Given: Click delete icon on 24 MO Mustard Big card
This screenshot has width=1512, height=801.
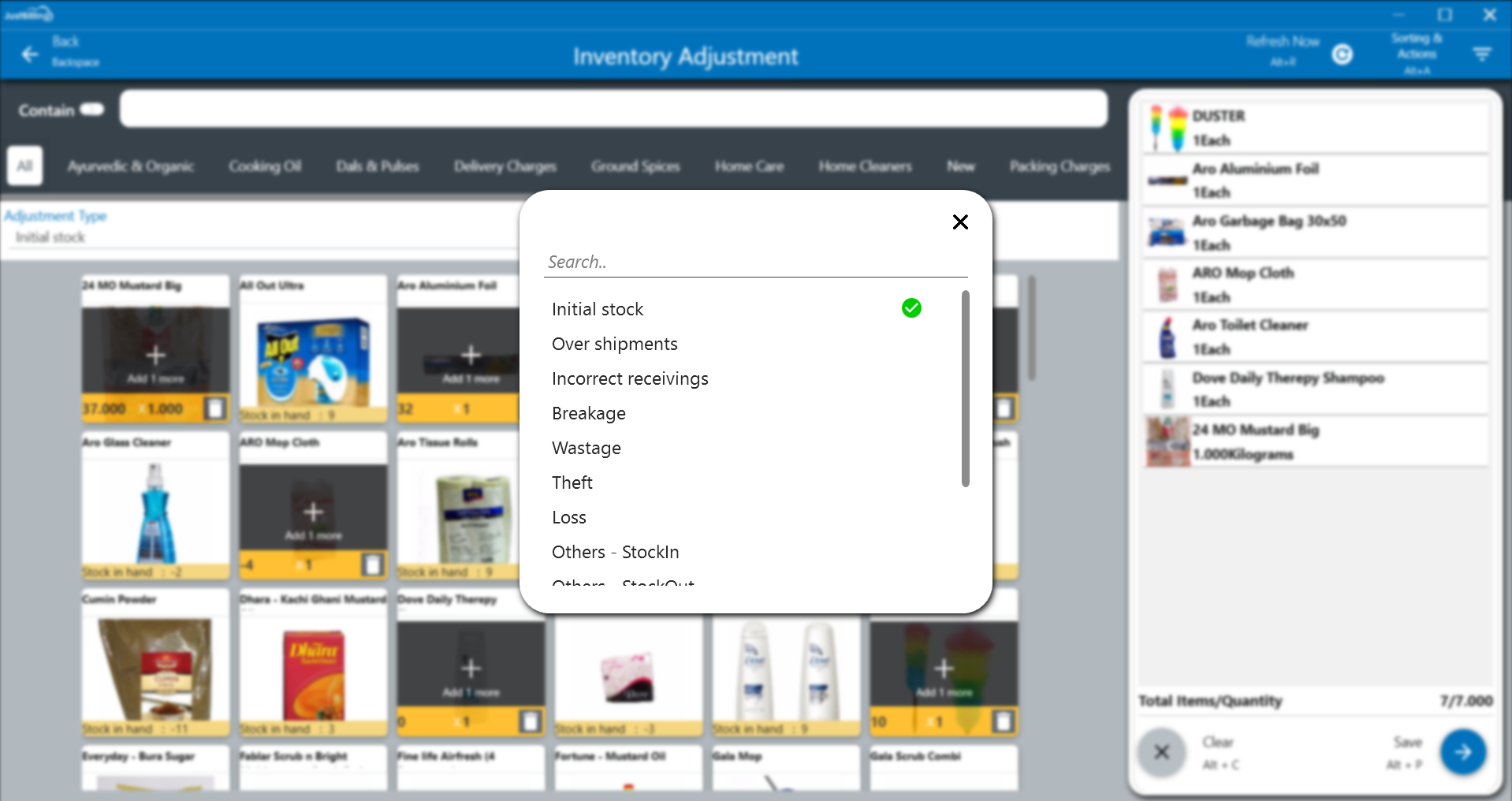Looking at the screenshot, I should [214, 408].
